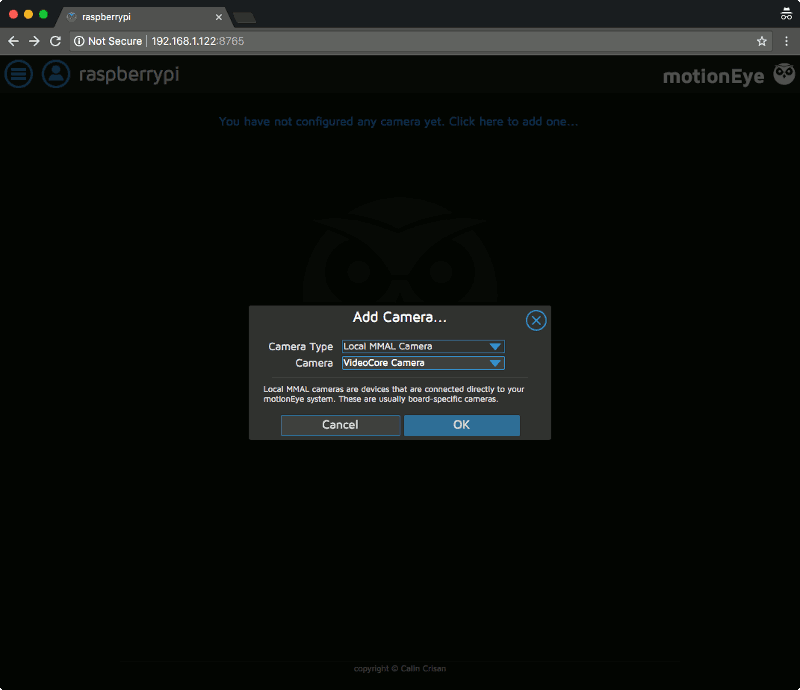Open the hamburger menu in the top bar
800x690 pixels.
[x=18, y=74]
